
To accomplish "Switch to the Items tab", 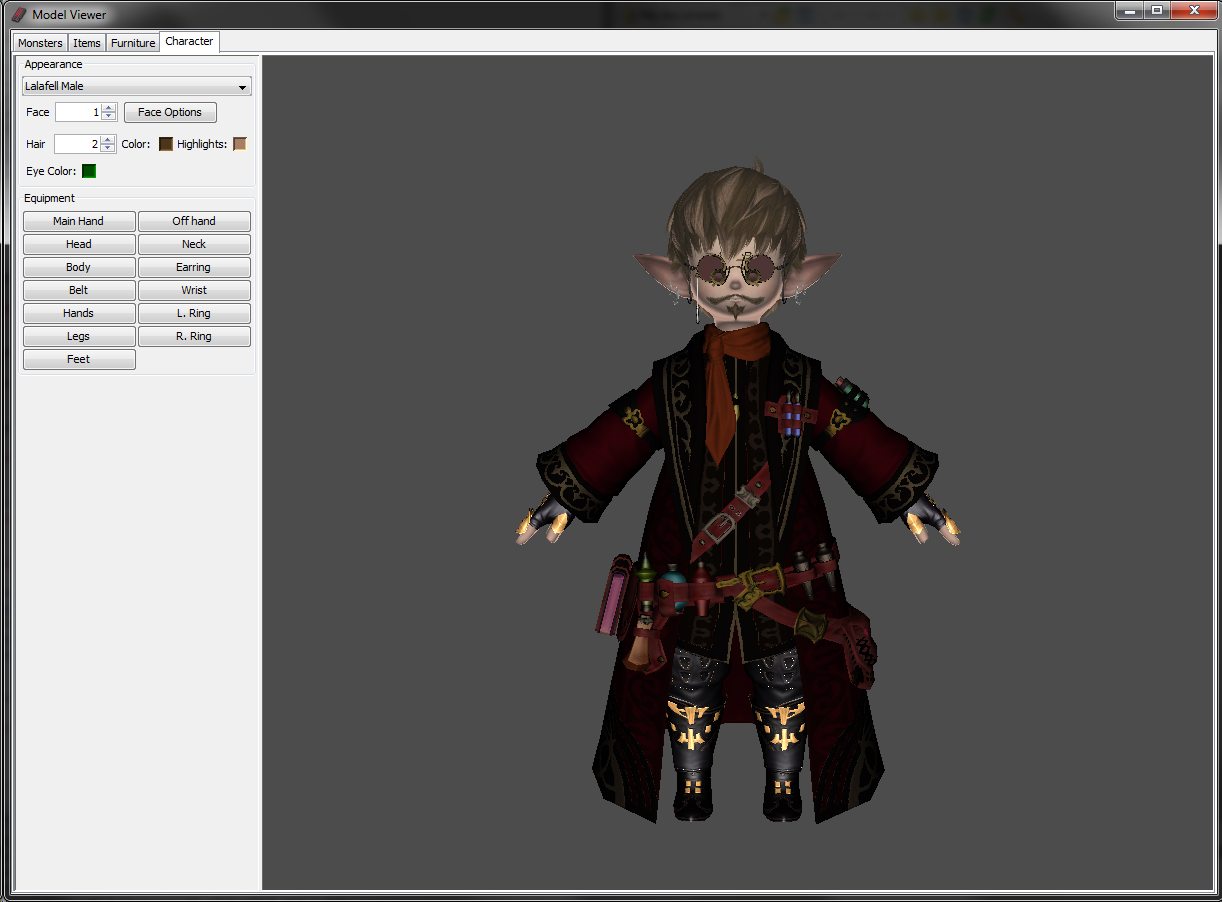I will coord(87,43).
